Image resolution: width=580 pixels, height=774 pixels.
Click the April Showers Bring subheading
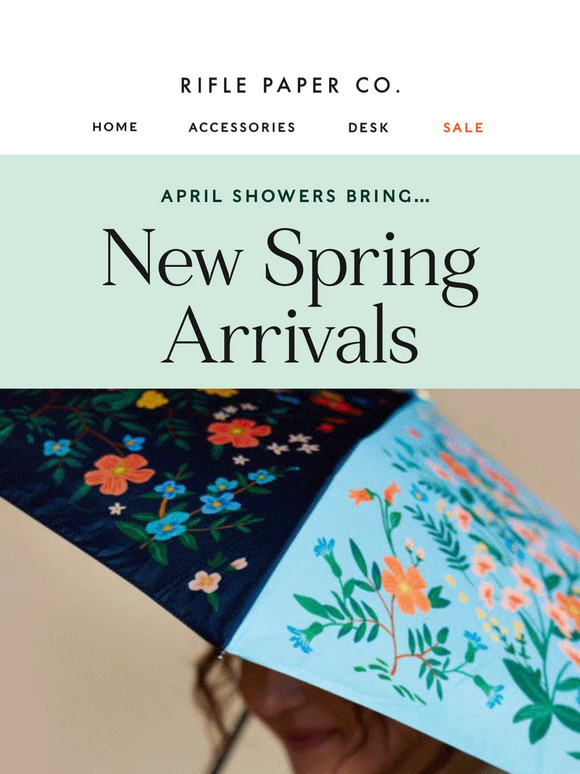coord(295,196)
